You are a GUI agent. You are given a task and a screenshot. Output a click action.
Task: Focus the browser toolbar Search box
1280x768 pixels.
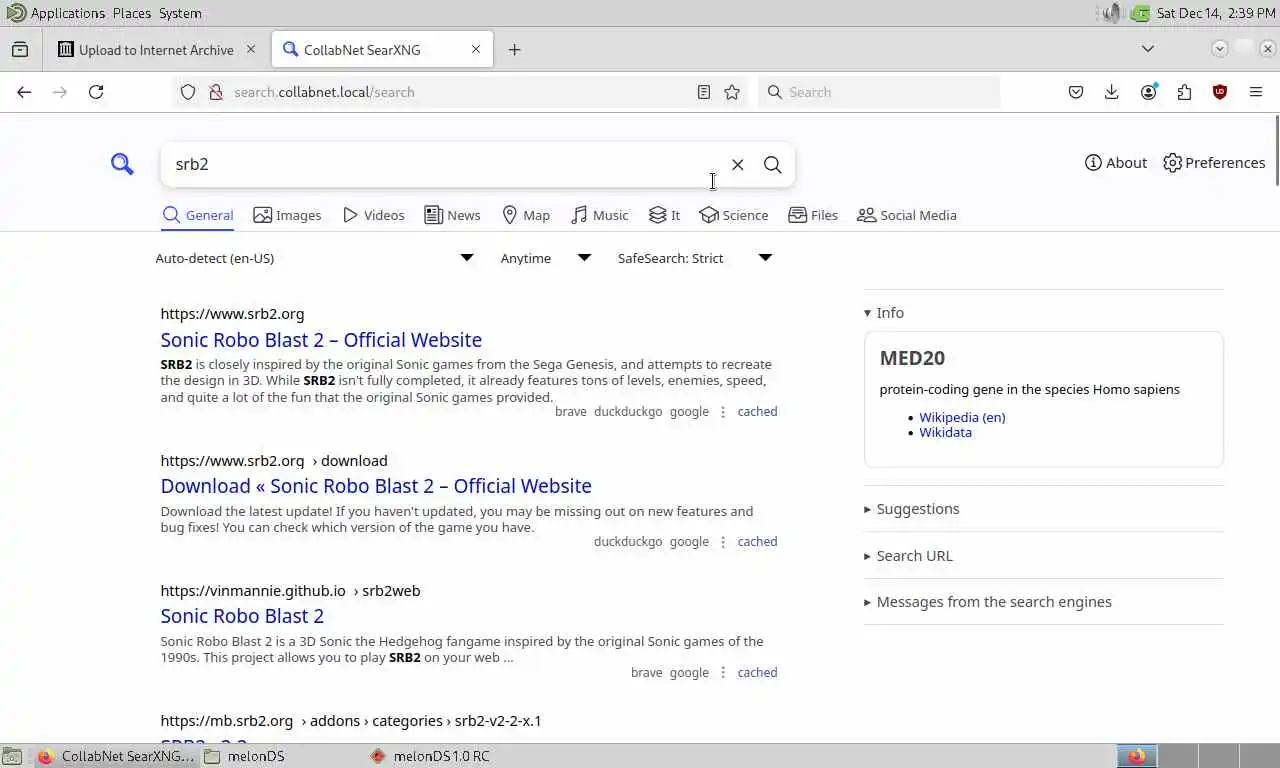point(879,92)
